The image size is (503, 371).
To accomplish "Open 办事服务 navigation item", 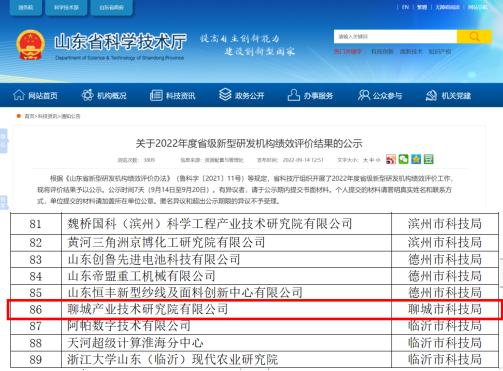I will point(310,96).
